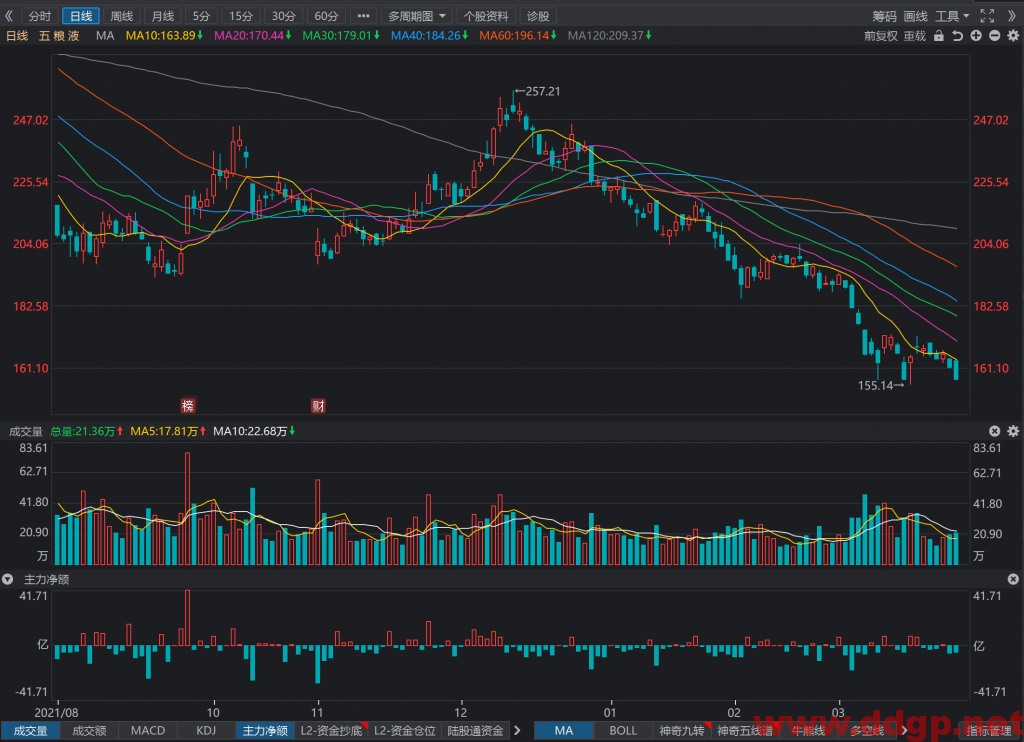Select the KDJ indicator tab
Image resolution: width=1024 pixels, height=742 pixels.
[x=206, y=731]
